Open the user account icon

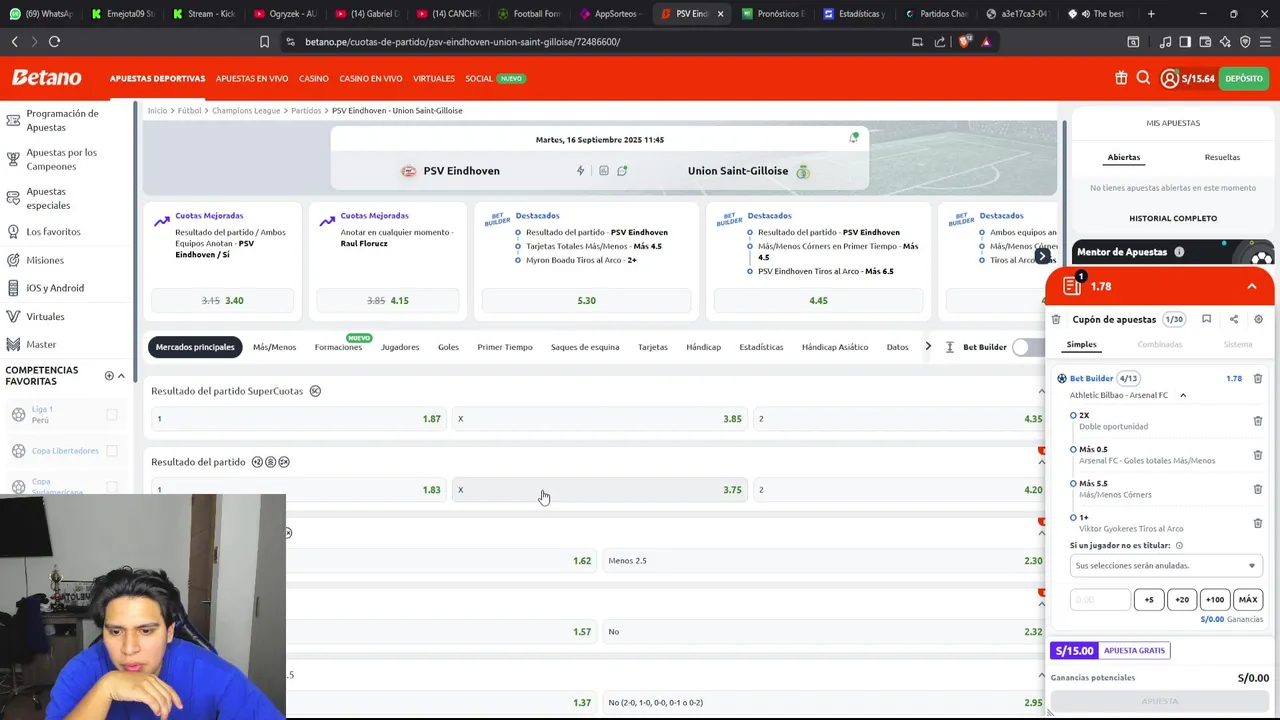[1169, 78]
